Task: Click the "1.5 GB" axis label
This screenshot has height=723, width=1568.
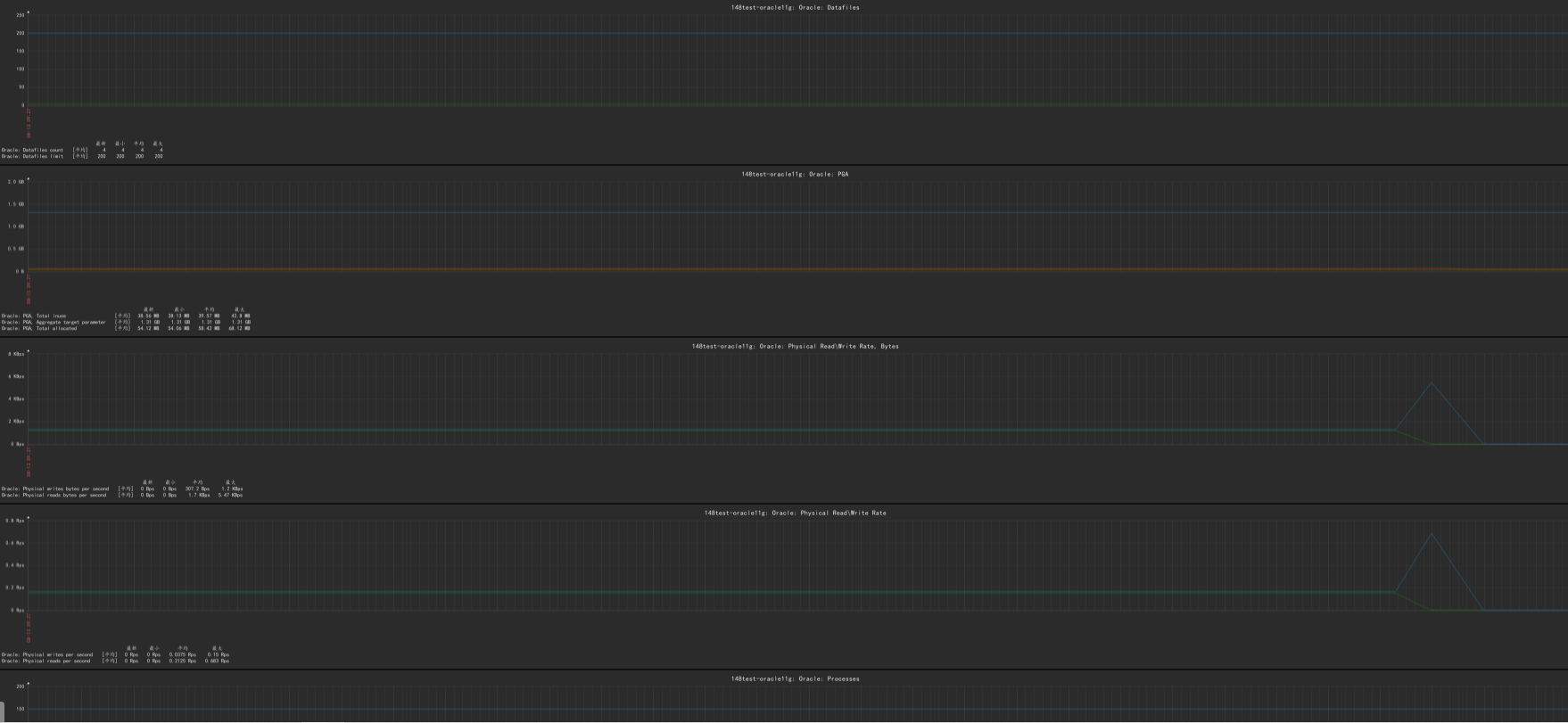Action: 16,204
